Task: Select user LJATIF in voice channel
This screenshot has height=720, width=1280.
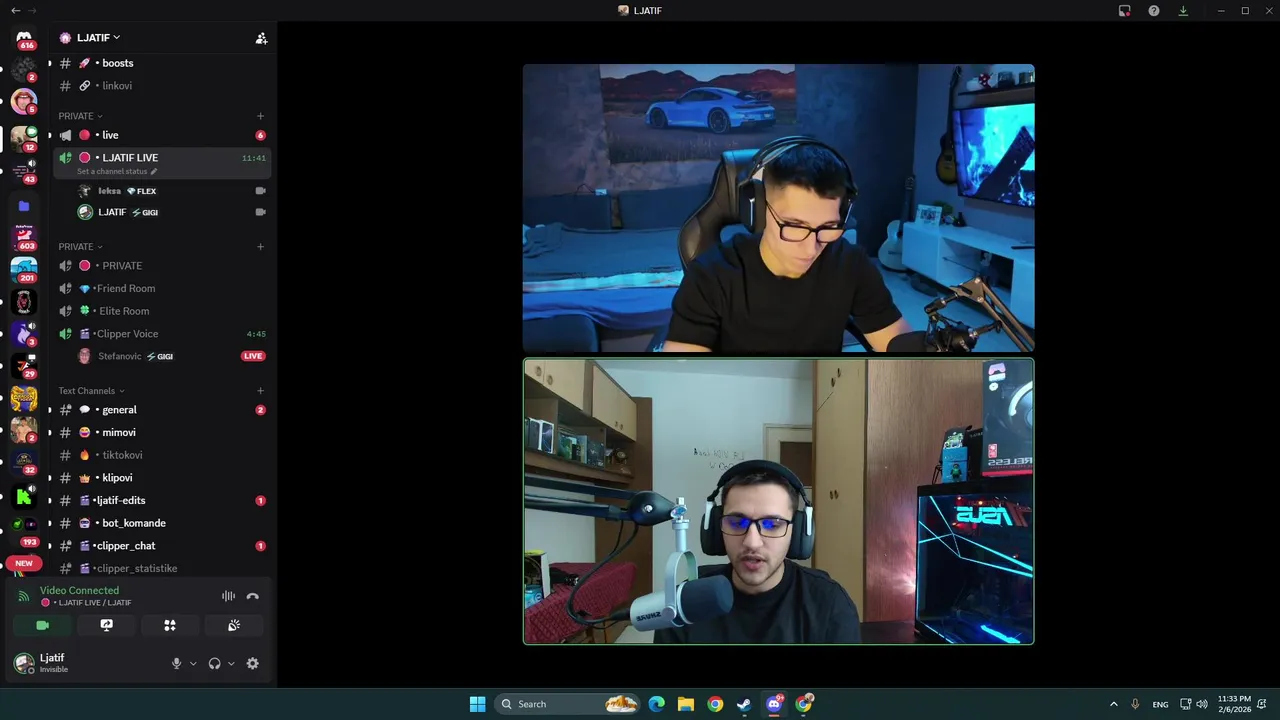Action: tap(171, 212)
